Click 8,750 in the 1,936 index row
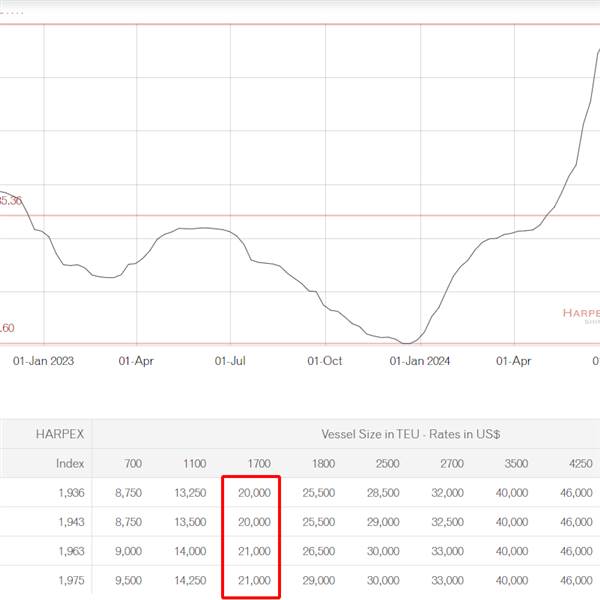 click(128, 492)
